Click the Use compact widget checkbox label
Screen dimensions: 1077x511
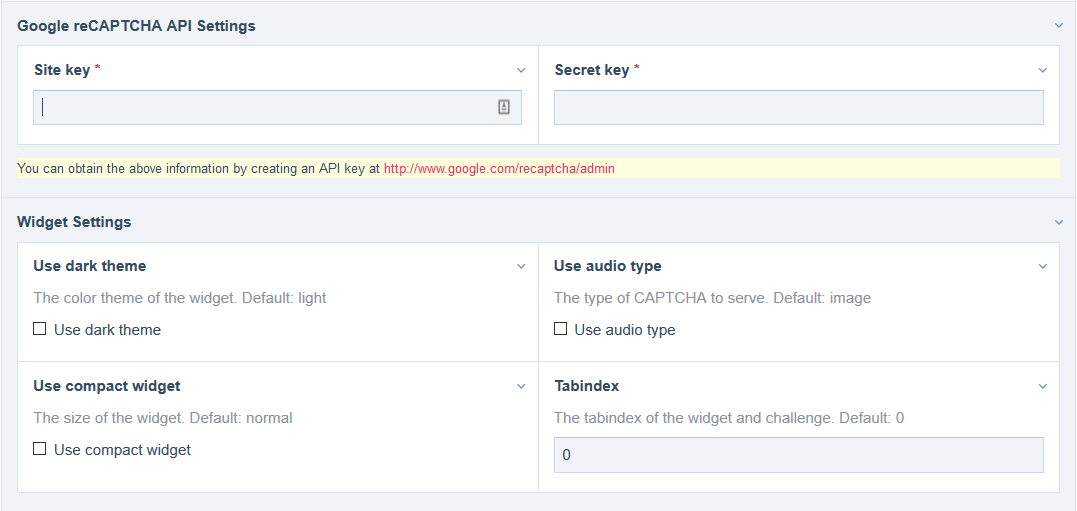122,450
